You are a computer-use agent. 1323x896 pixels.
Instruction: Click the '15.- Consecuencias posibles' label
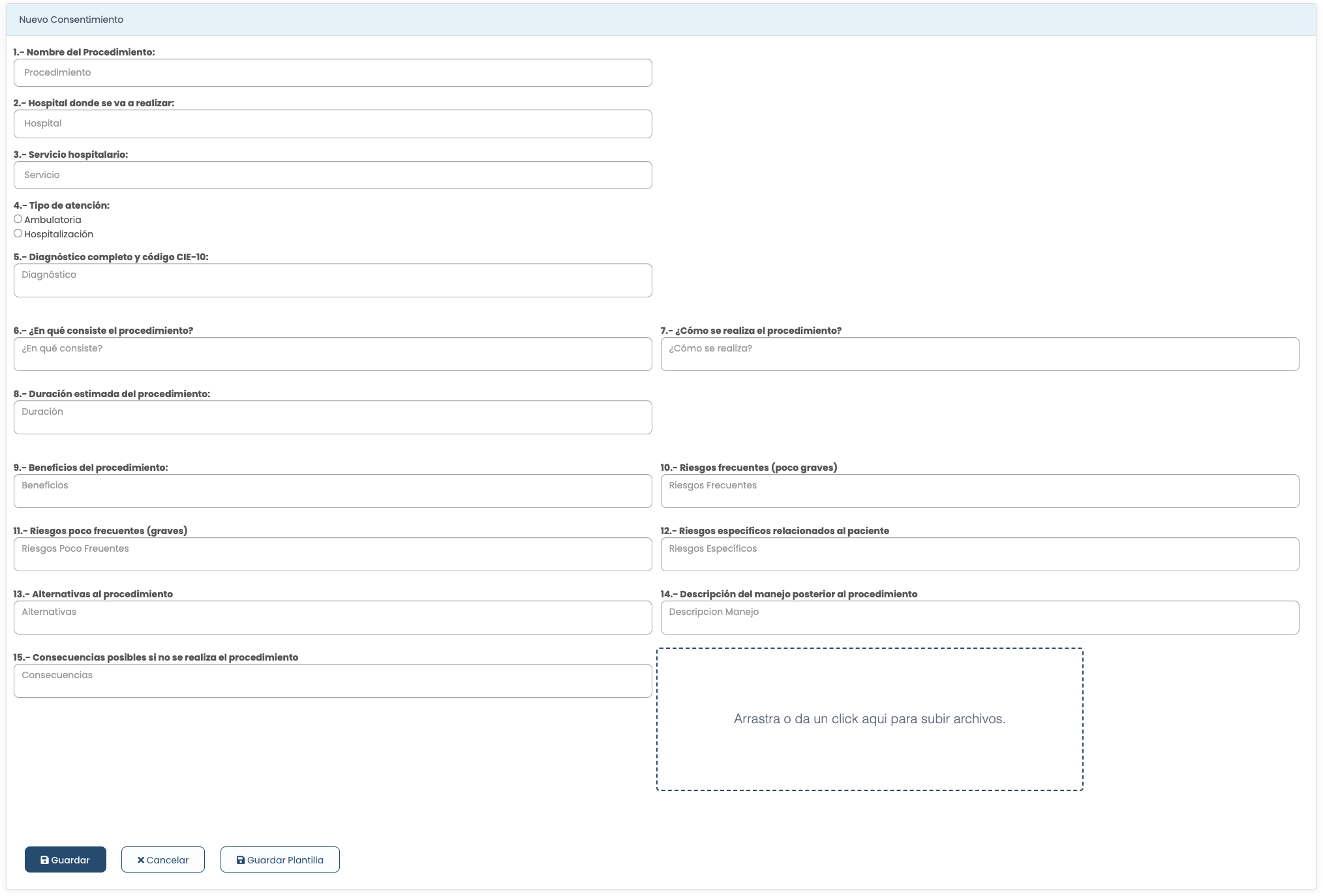tap(156, 657)
